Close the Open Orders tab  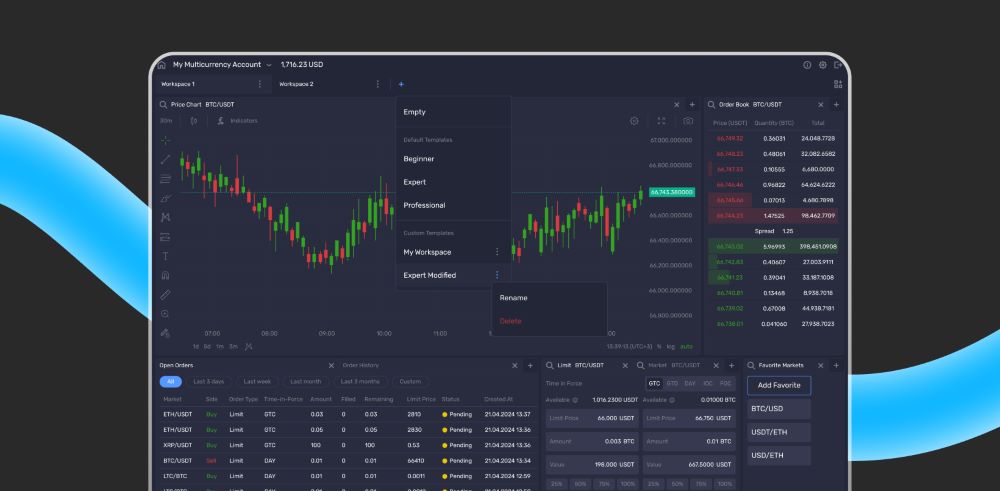coord(331,365)
